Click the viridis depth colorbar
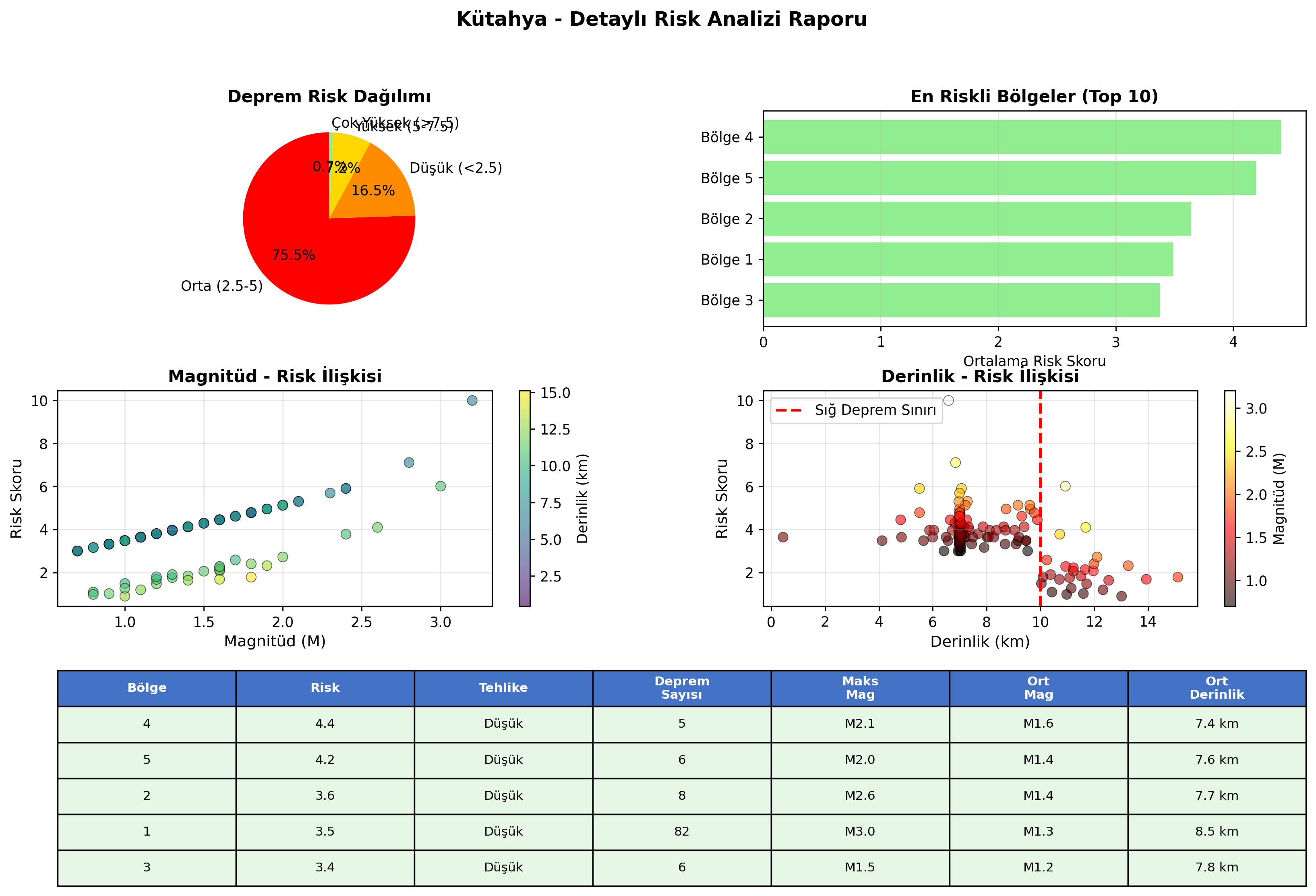1316x896 pixels. [x=525, y=499]
